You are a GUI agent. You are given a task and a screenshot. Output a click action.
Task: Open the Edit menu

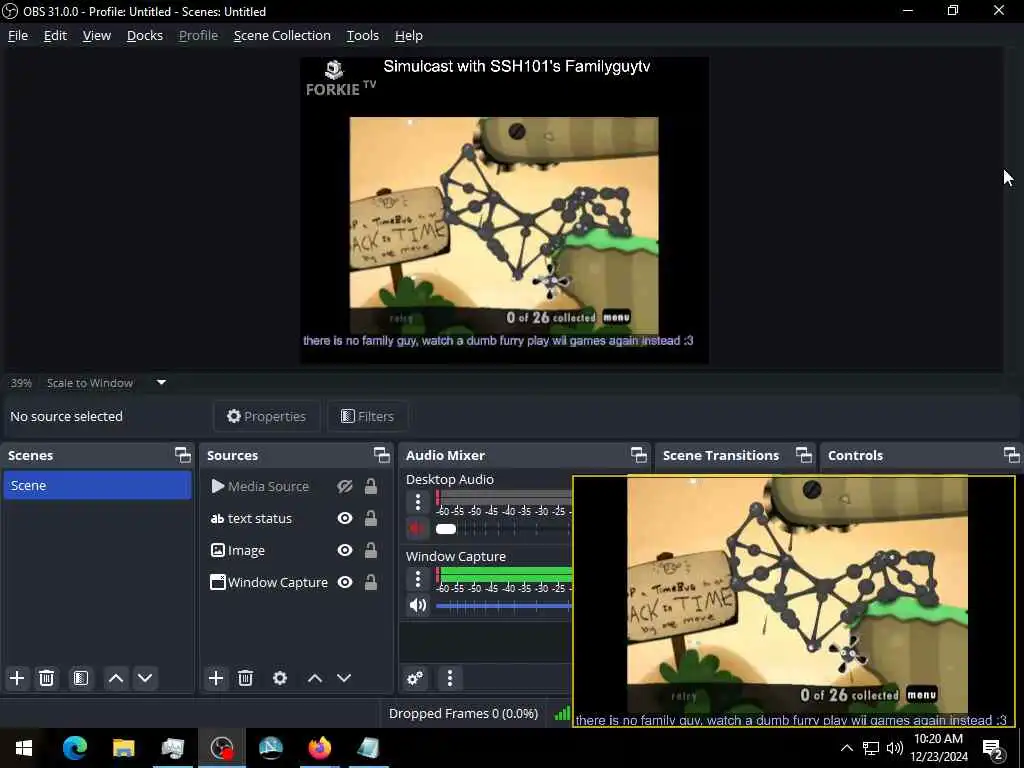[x=55, y=35]
